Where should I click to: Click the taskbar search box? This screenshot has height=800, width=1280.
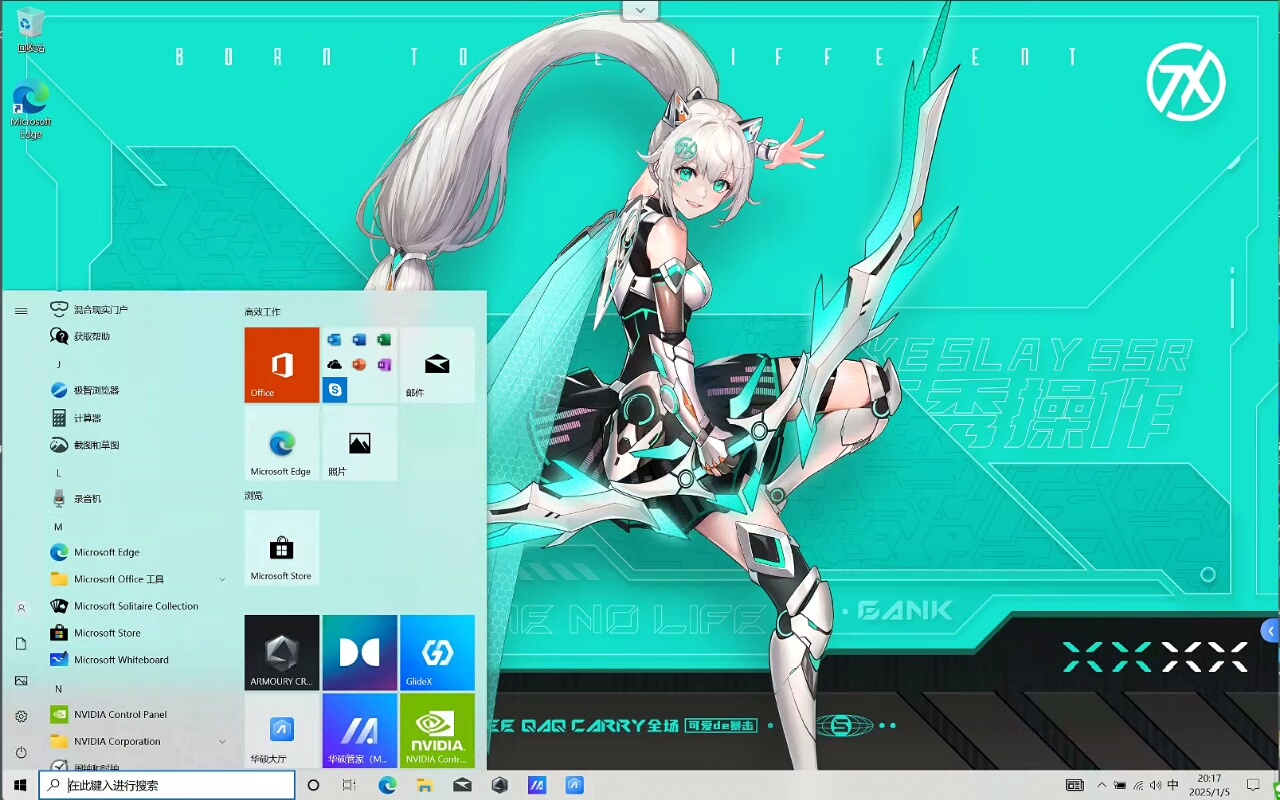click(x=168, y=785)
